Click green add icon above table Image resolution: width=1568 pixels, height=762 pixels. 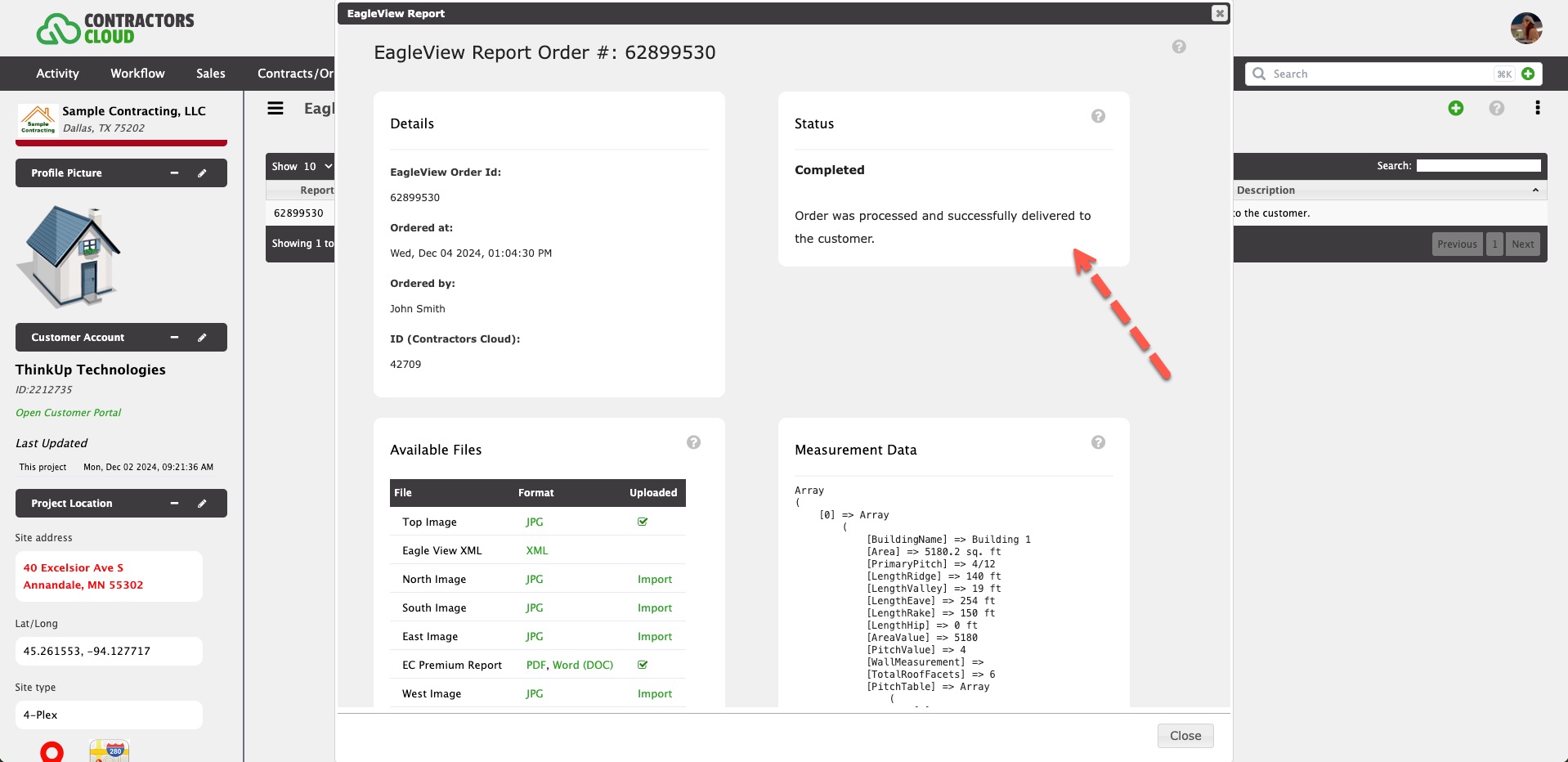coord(1456,108)
